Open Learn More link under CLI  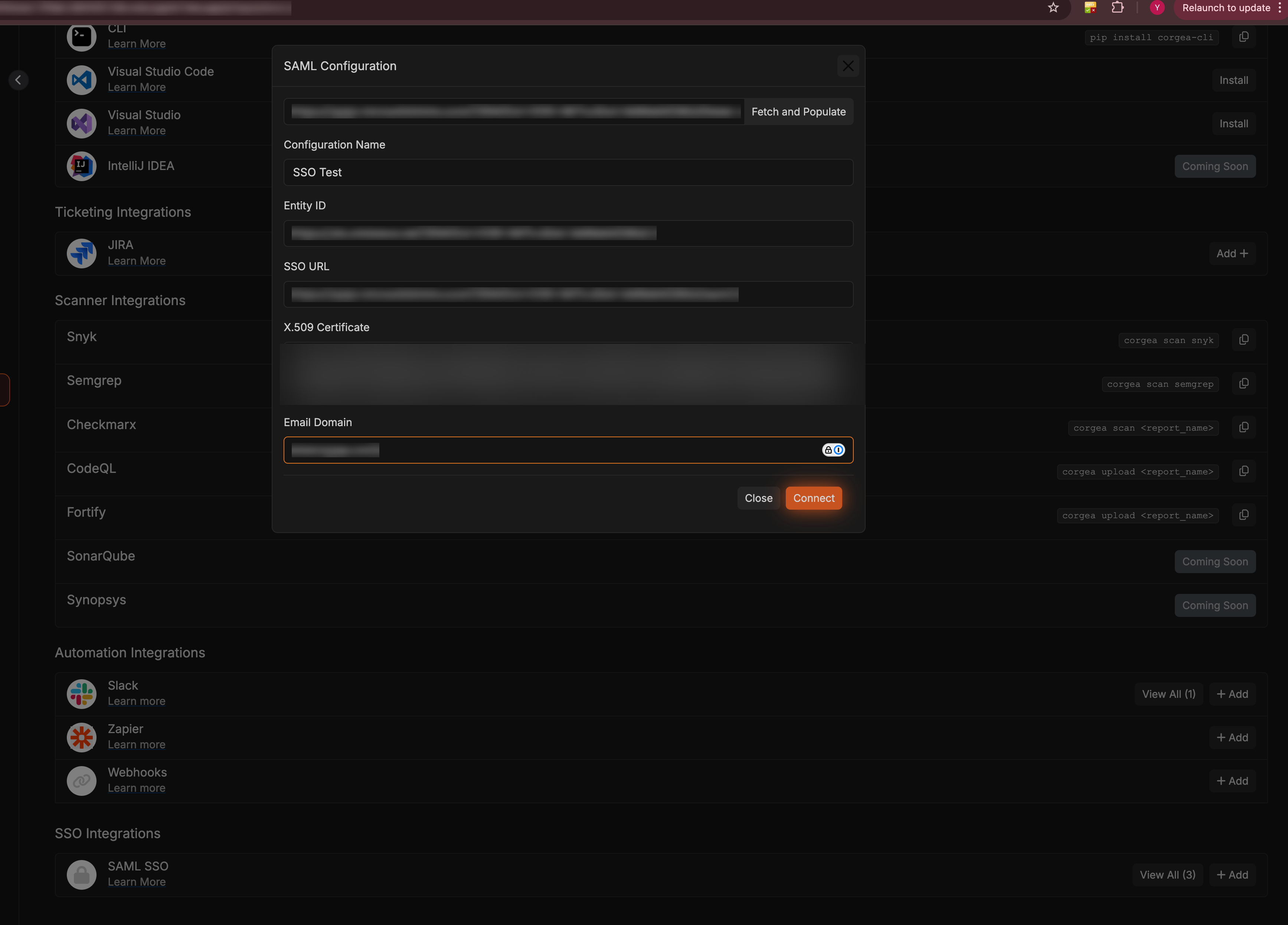coord(137,44)
